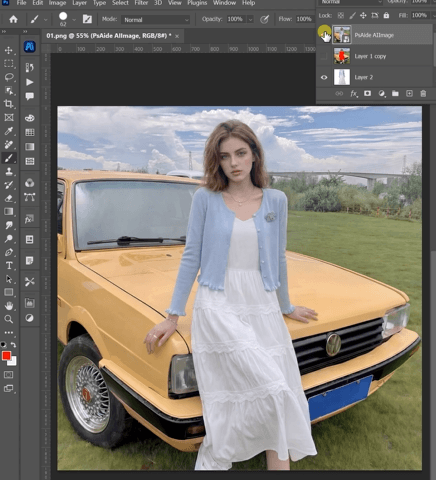Click the Home button in options bar
The image size is (436, 480).
[x=13, y=19]
